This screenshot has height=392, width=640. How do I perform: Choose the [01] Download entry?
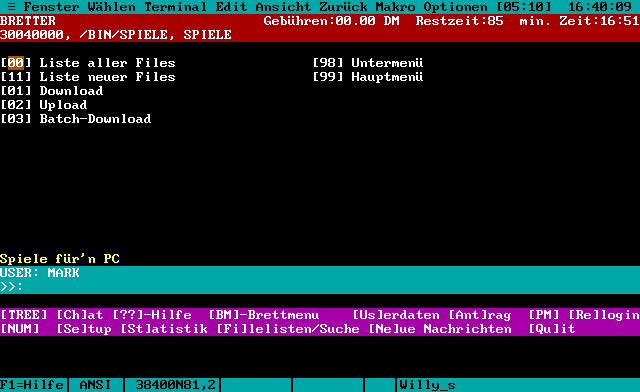52,91
